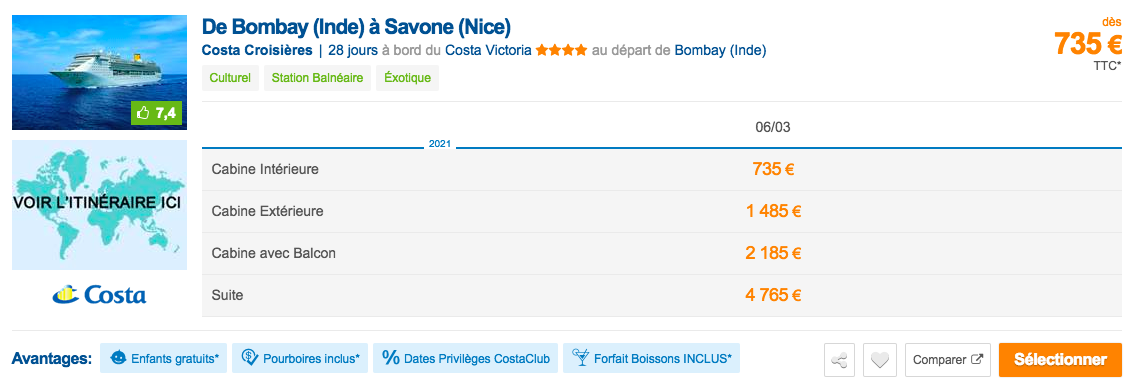Click the Sélectionner button
1136x391 pixels.
coord(1060,360)
